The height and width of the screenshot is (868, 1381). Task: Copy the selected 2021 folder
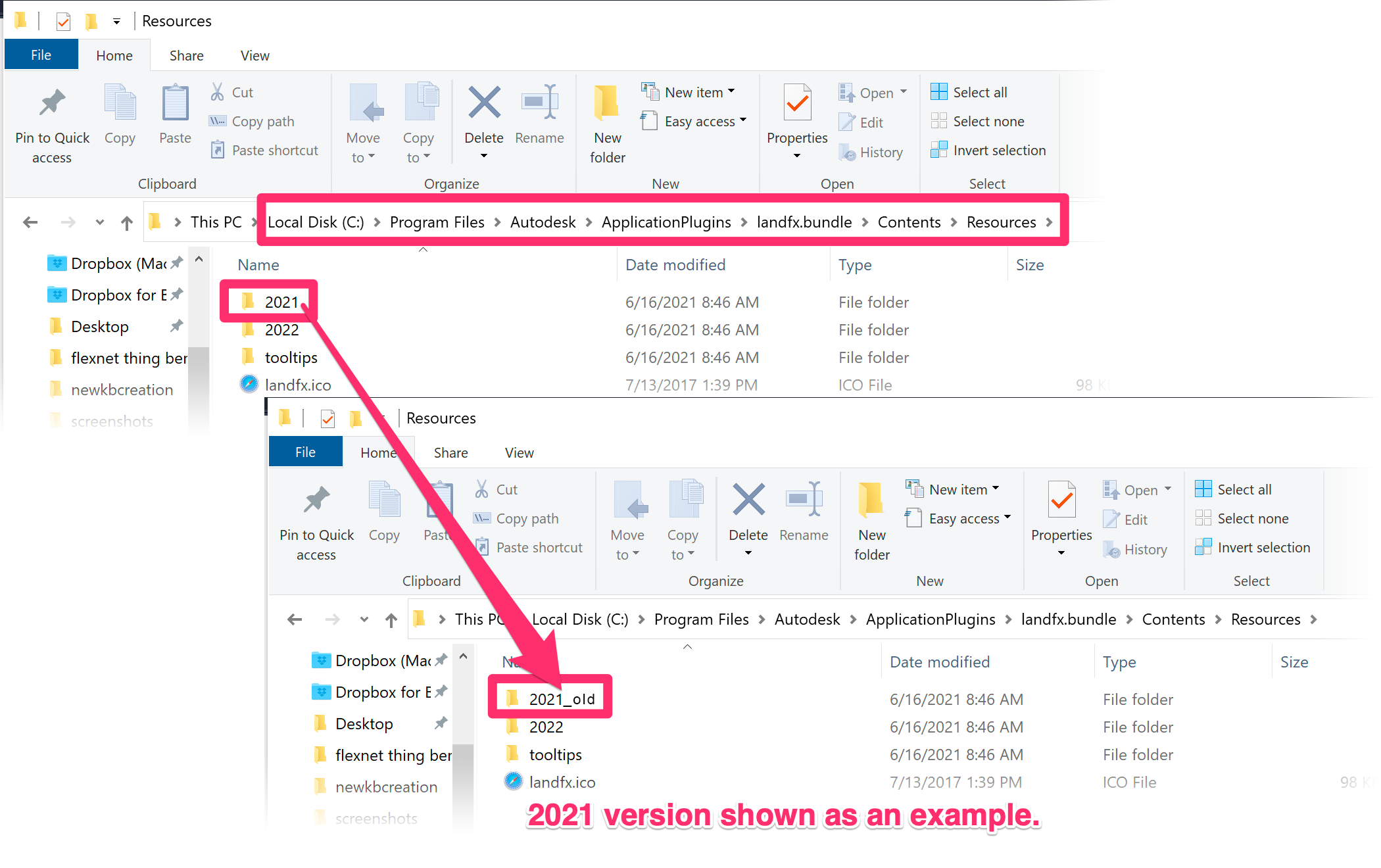120,117
